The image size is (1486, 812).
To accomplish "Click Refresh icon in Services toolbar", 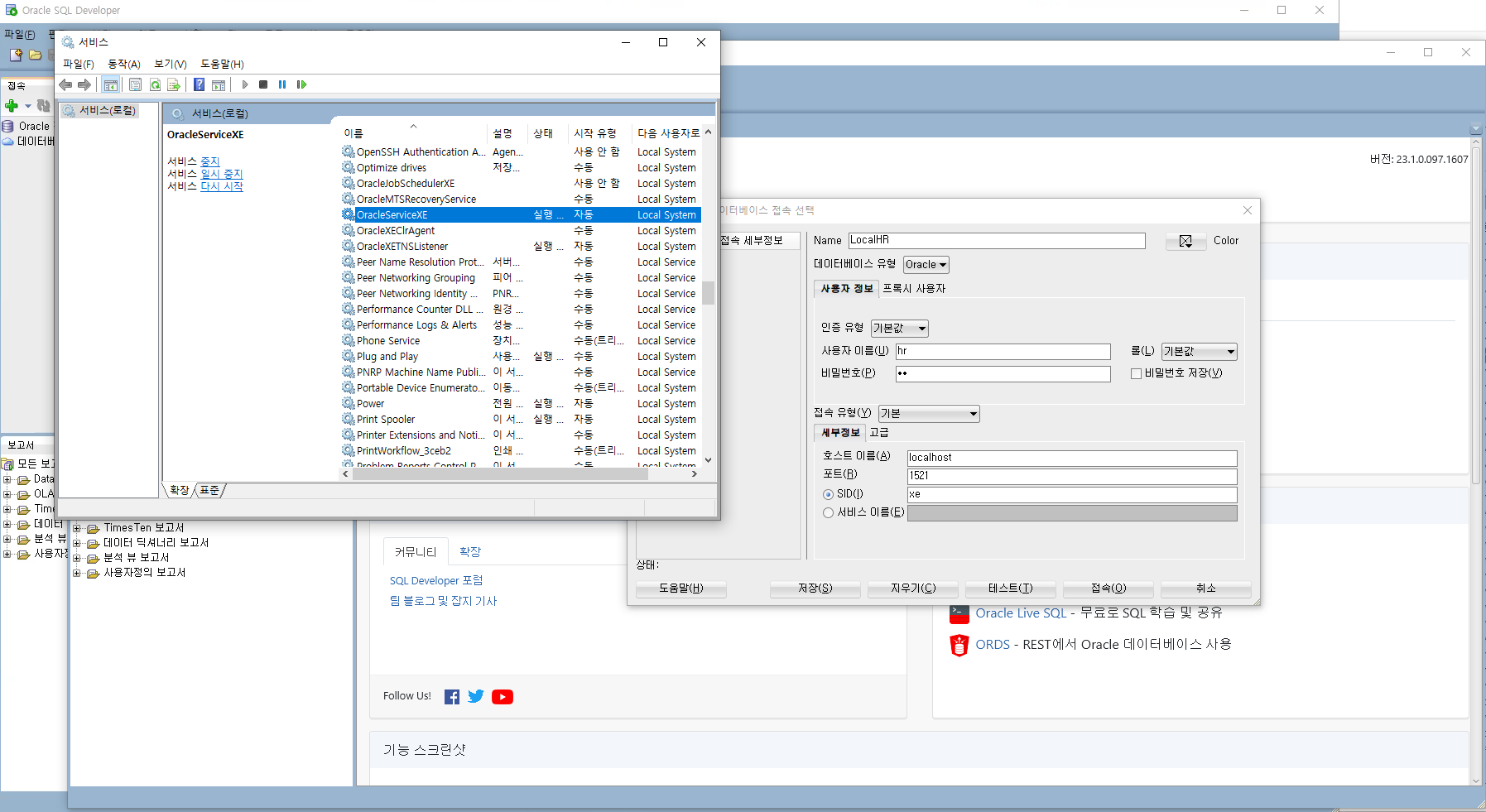I will point(155,84).
